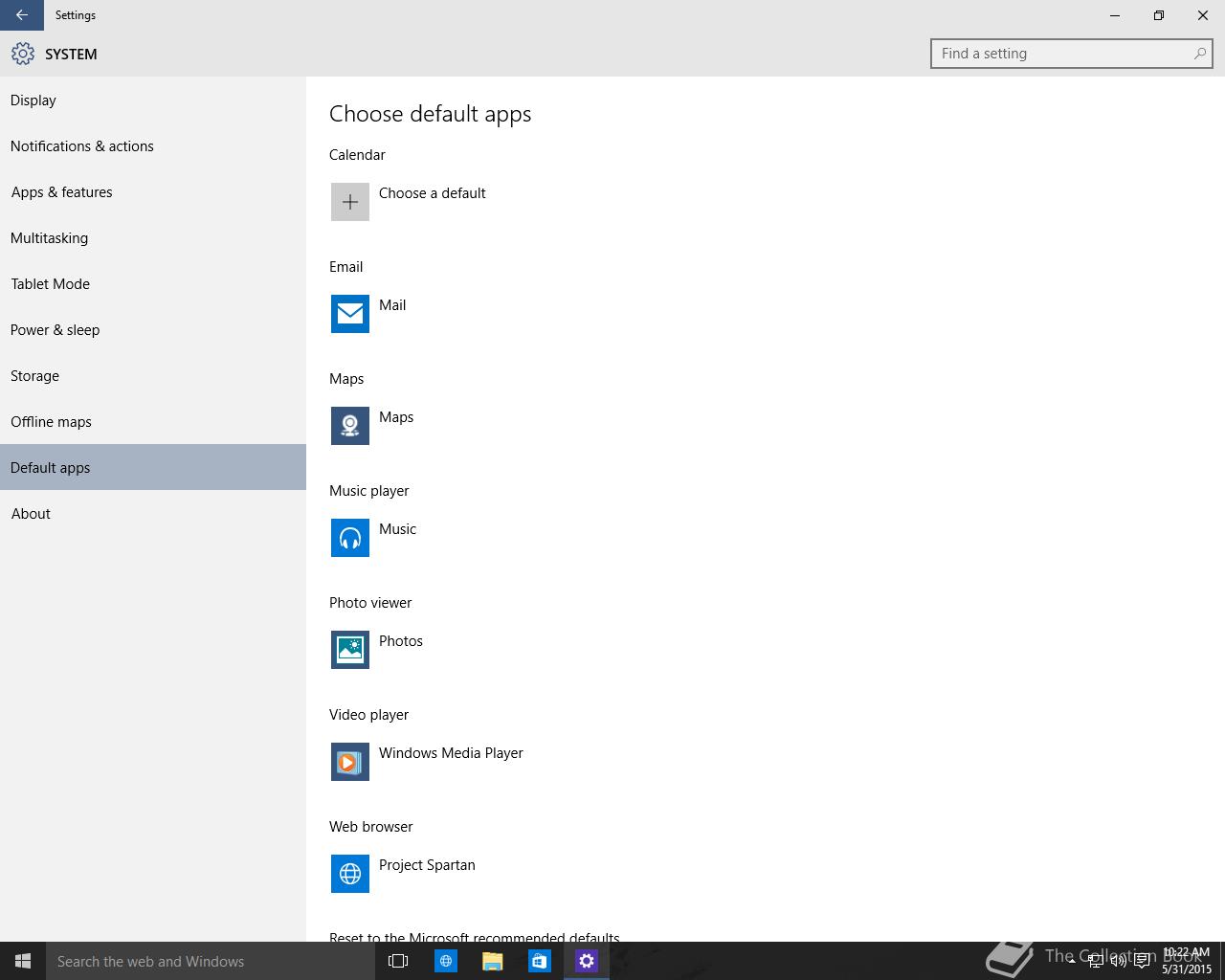Open the Action Center notifications icon
1225x980 pixels.
click(x=1142, y=961)
